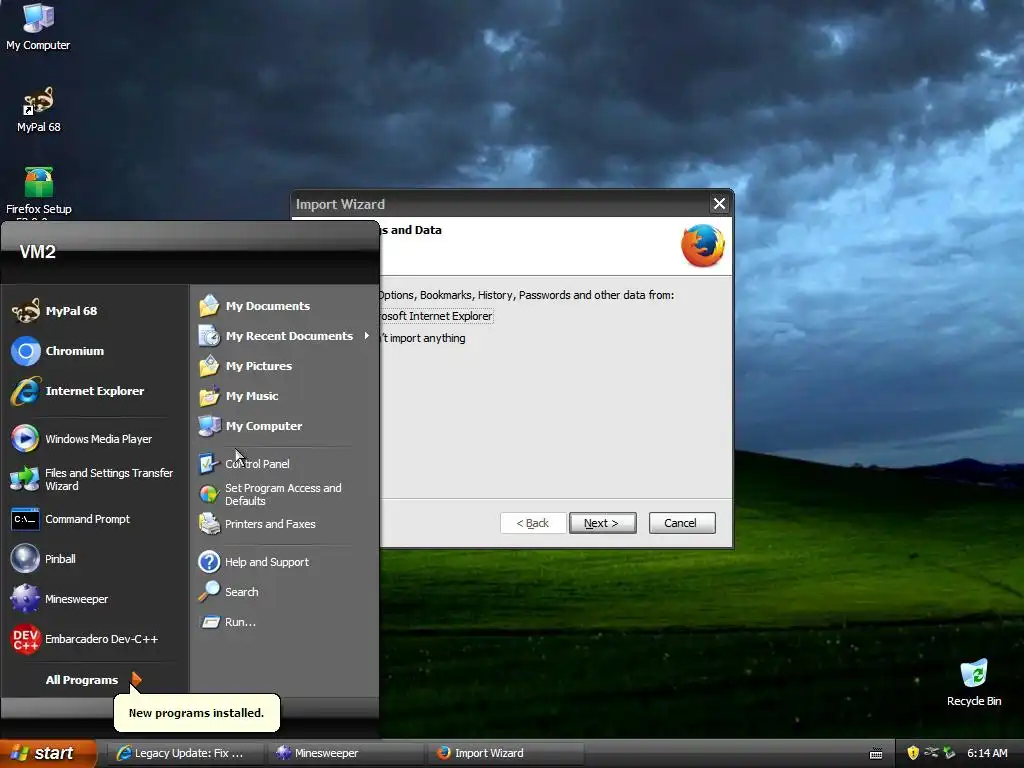Click the taskbar clock showing 6:14 AM
This screenshot has height=768, width=1024.
pos(987,753)
